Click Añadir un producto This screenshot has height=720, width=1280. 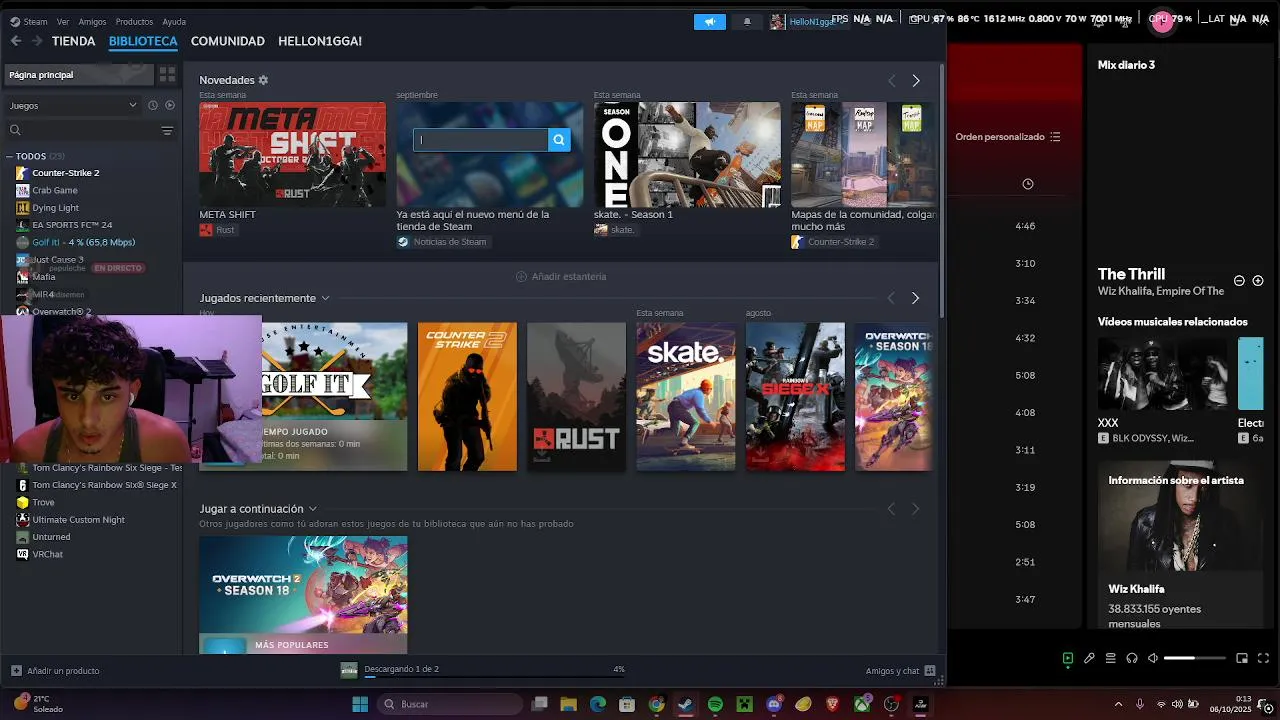[x=55, y=671]
